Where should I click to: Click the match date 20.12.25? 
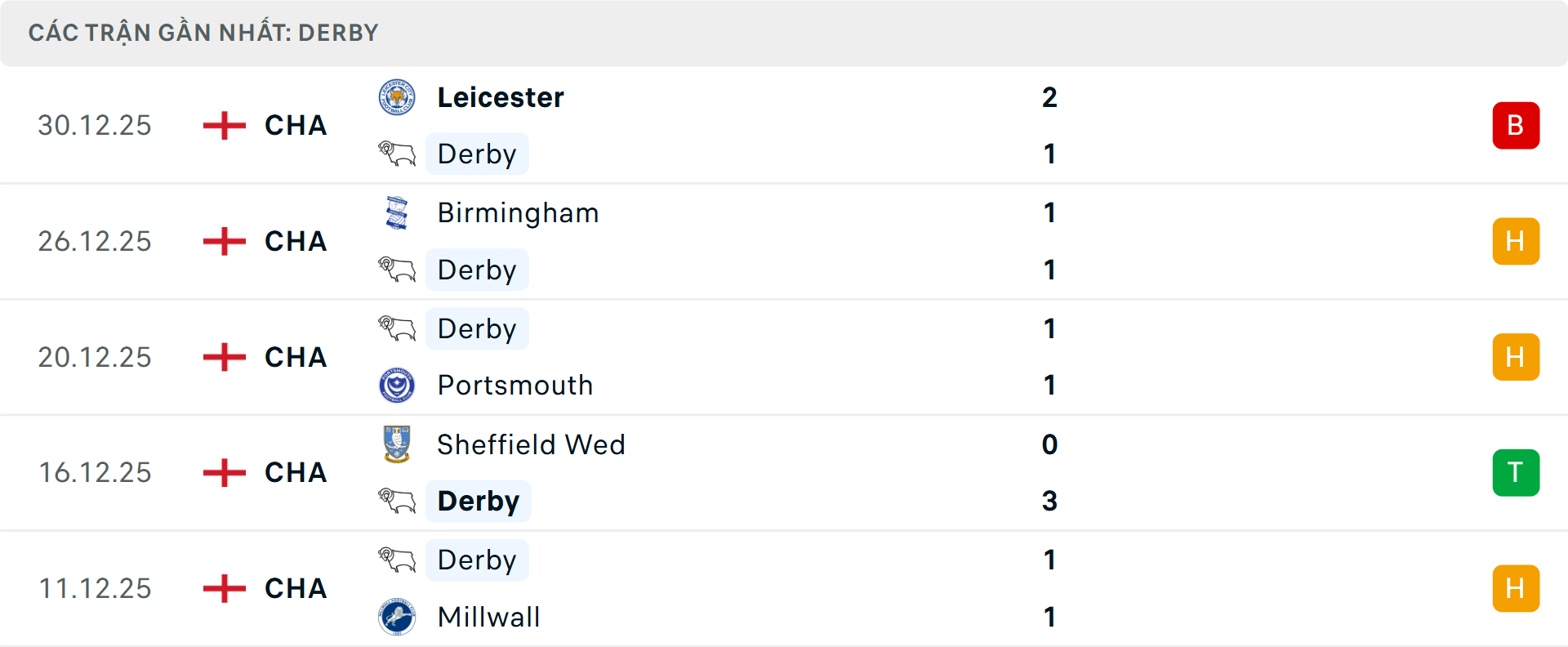point(94,356)
